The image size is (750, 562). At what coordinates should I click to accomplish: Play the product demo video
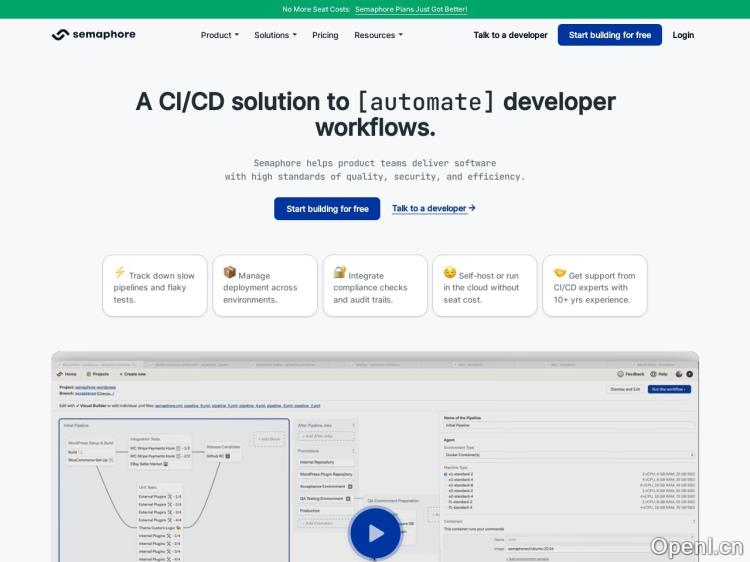tap(375, 533)
